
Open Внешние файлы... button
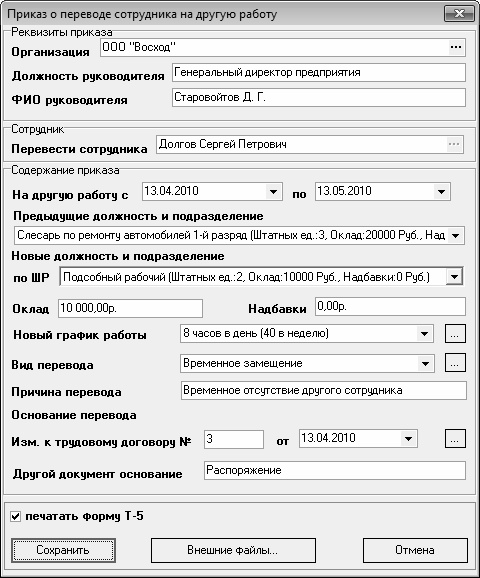point(233,550)
